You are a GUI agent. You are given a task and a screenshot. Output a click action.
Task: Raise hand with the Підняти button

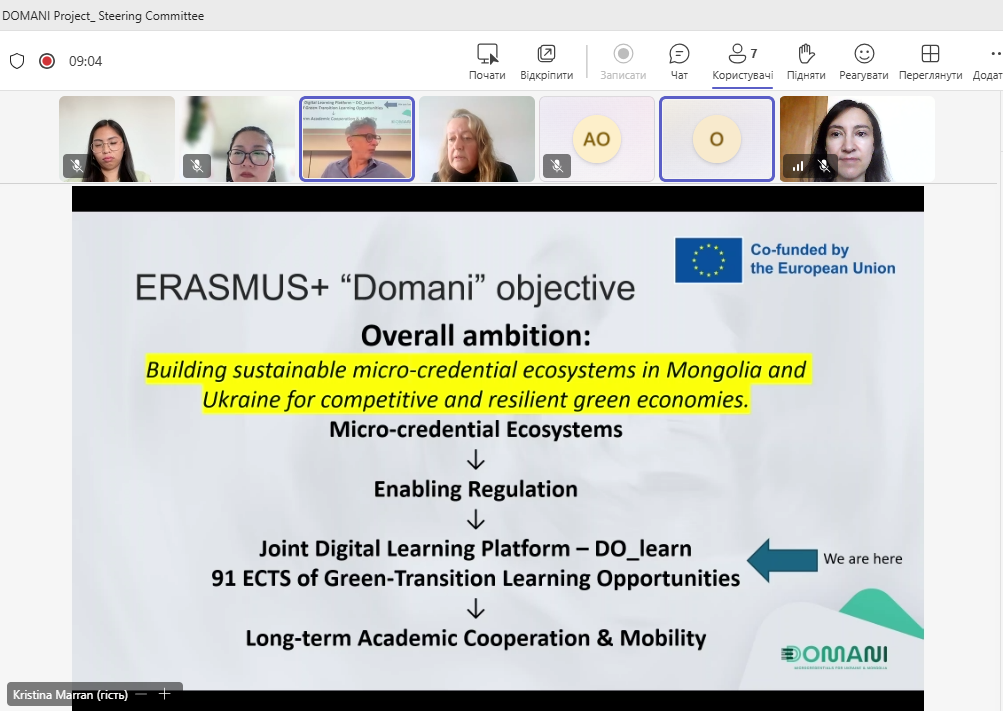(x=806, y=61)
